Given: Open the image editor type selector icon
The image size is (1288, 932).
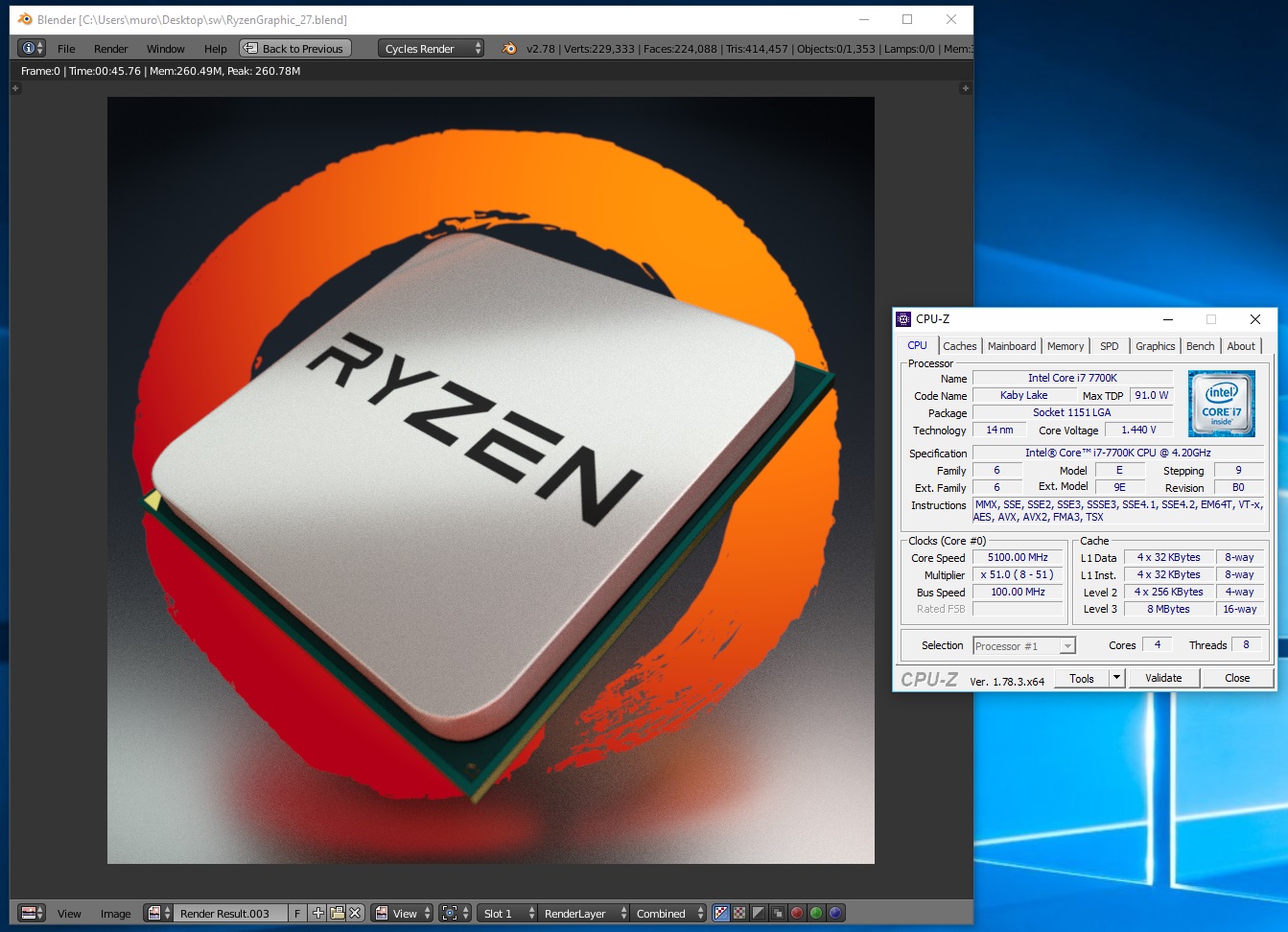Looking at the screenshot, I should (x=32, y=913).
